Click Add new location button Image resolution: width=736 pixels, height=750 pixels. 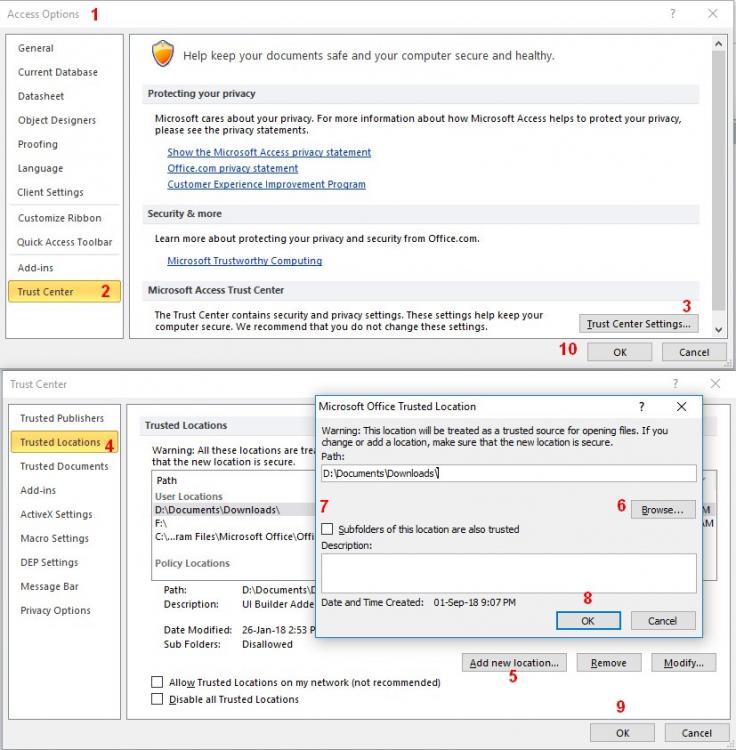tap(514, 663)
